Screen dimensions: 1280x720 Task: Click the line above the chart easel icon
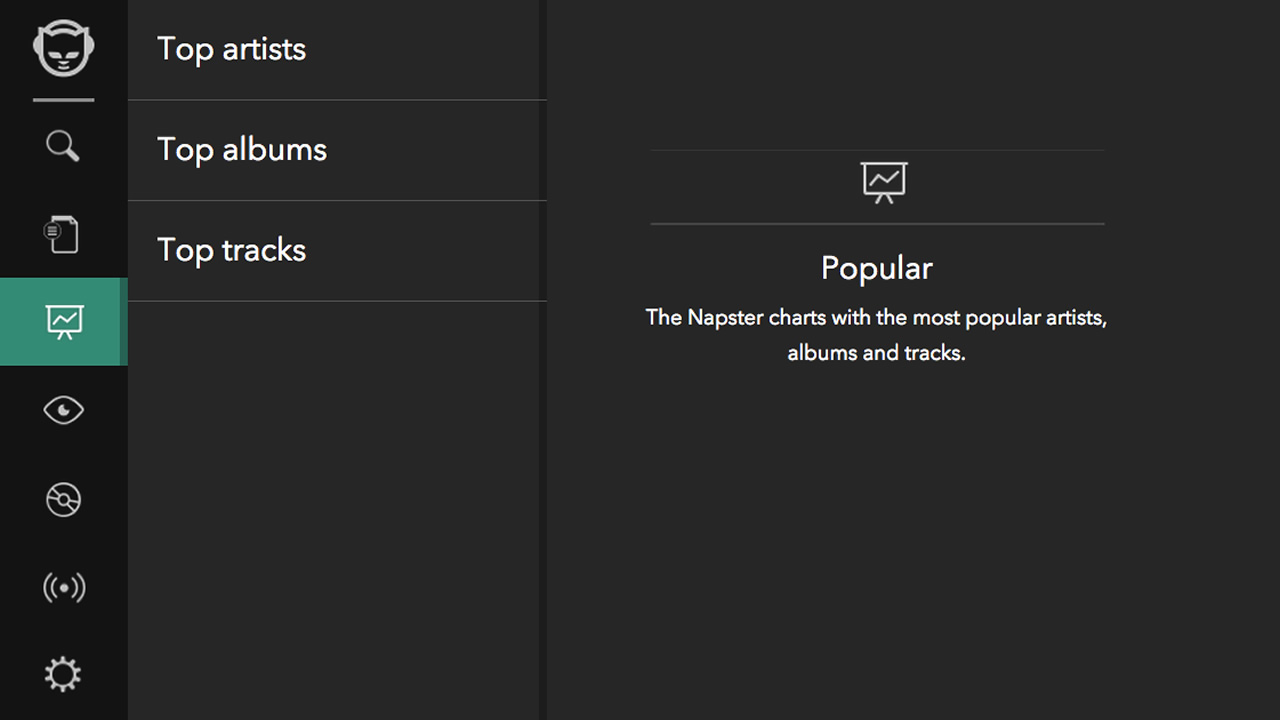[x=877, y=150]
